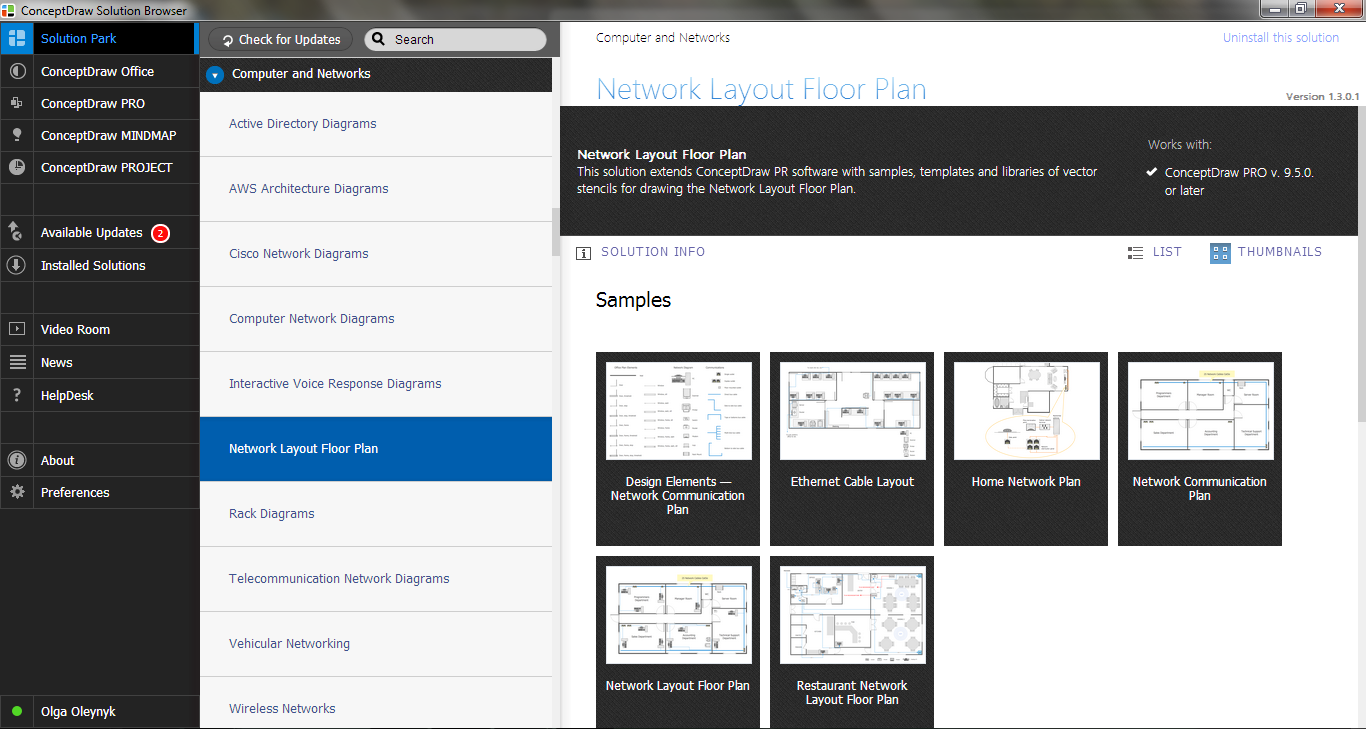Click the Video Room play icon
Screen dimensions: 1366x729
[x=16, y=330]
